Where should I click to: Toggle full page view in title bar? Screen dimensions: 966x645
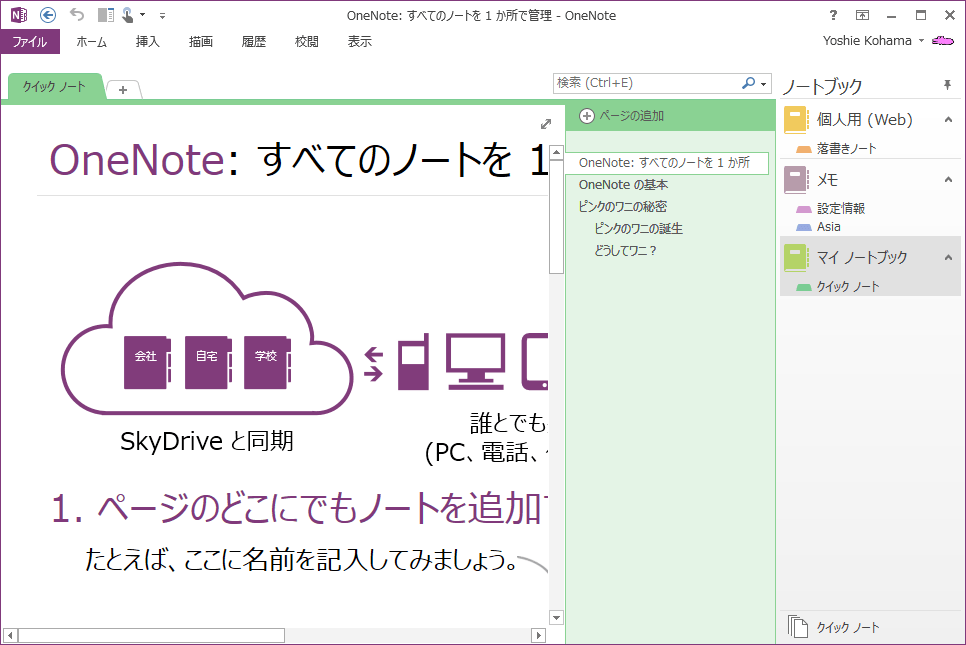pos(862,15)
